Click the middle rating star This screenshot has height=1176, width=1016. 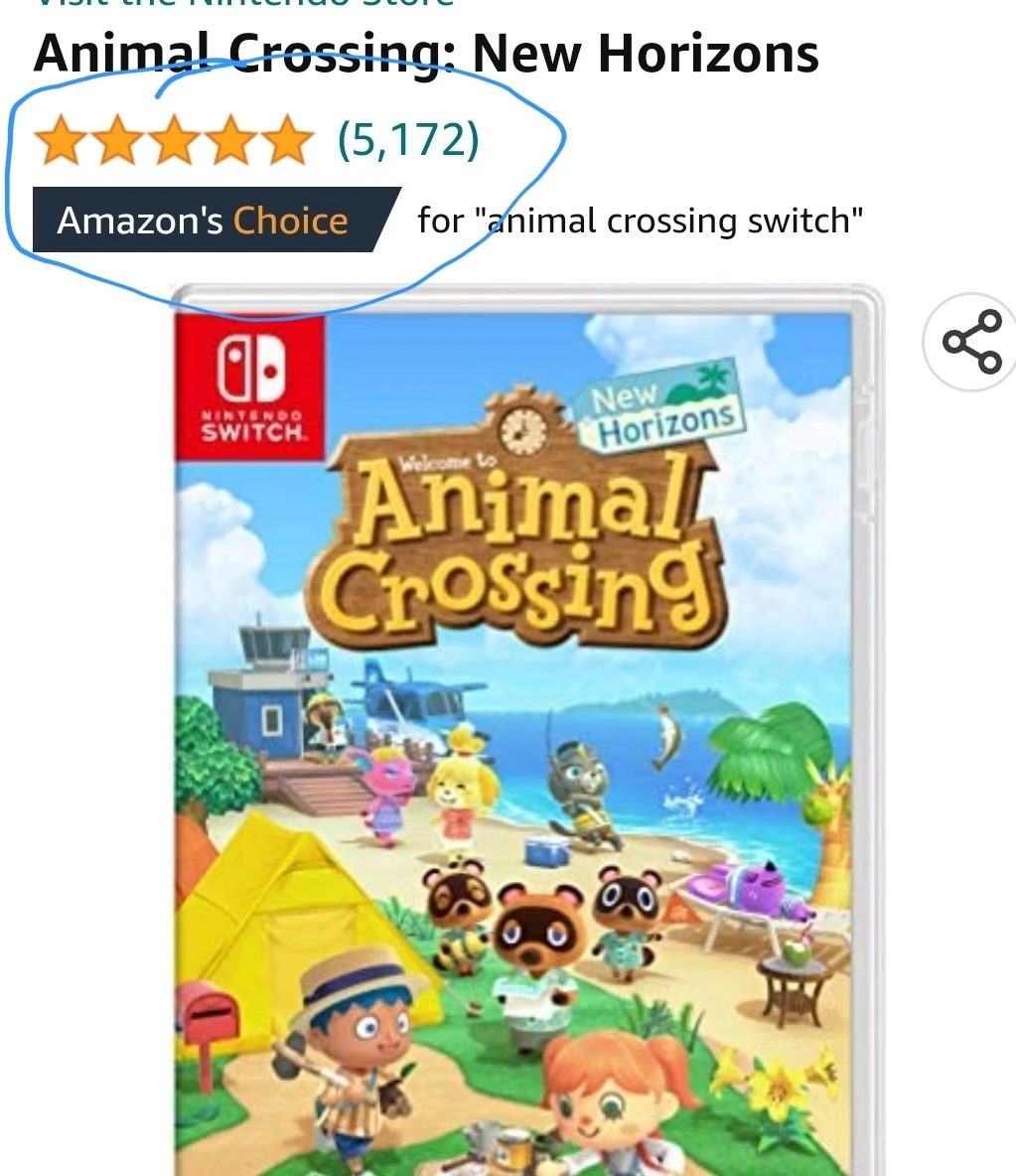click(x=174, y=140)
